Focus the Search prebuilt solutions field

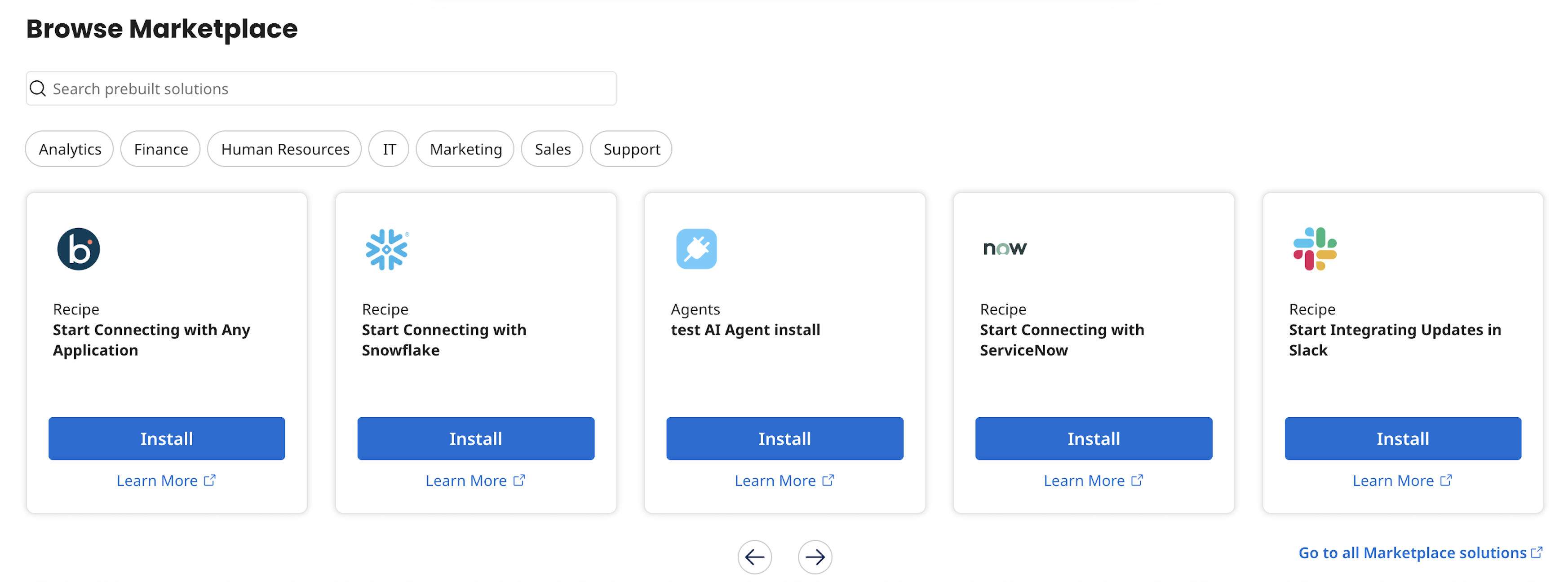(329, 89)
